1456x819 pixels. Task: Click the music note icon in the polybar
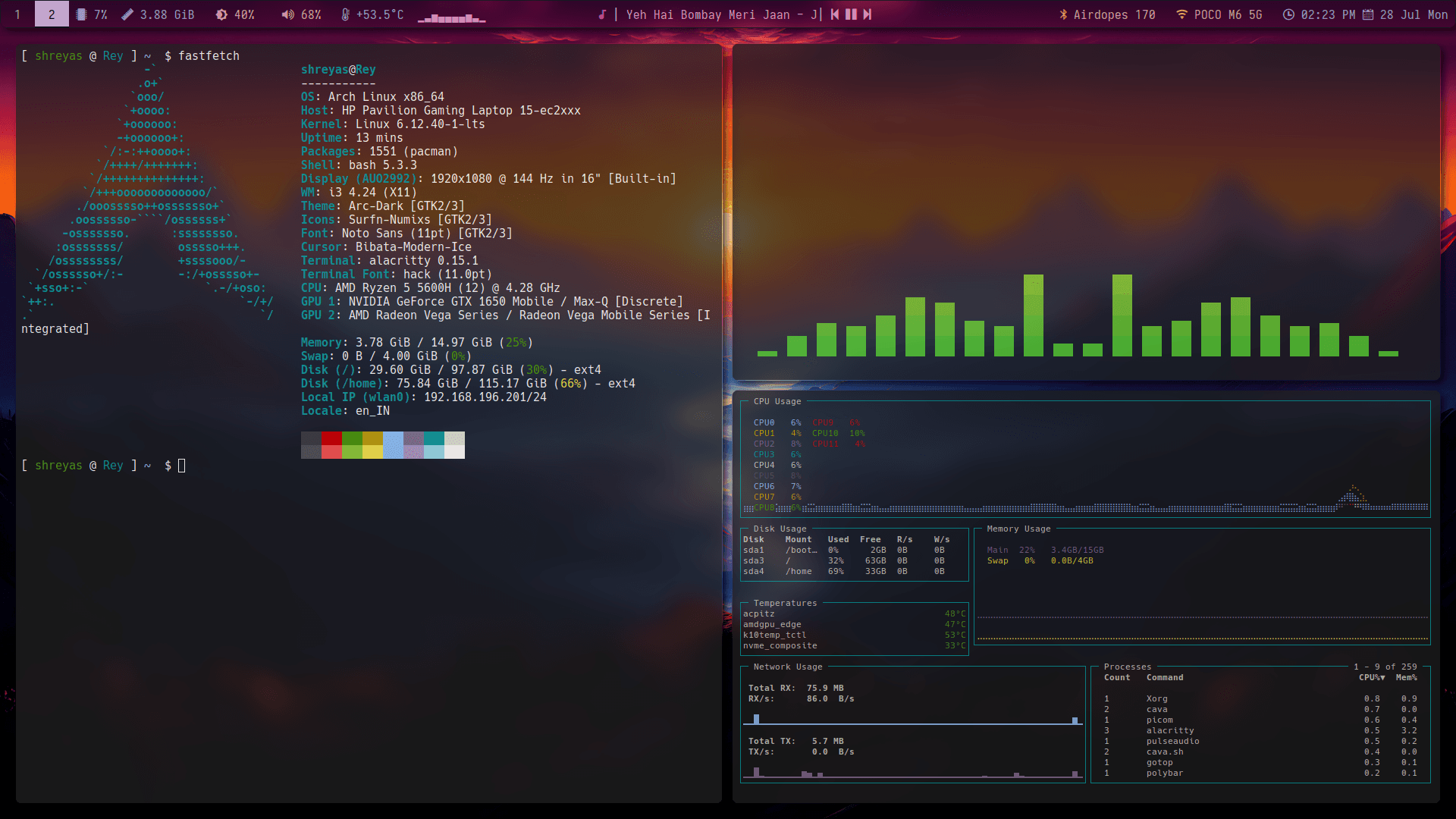(603, 14)
